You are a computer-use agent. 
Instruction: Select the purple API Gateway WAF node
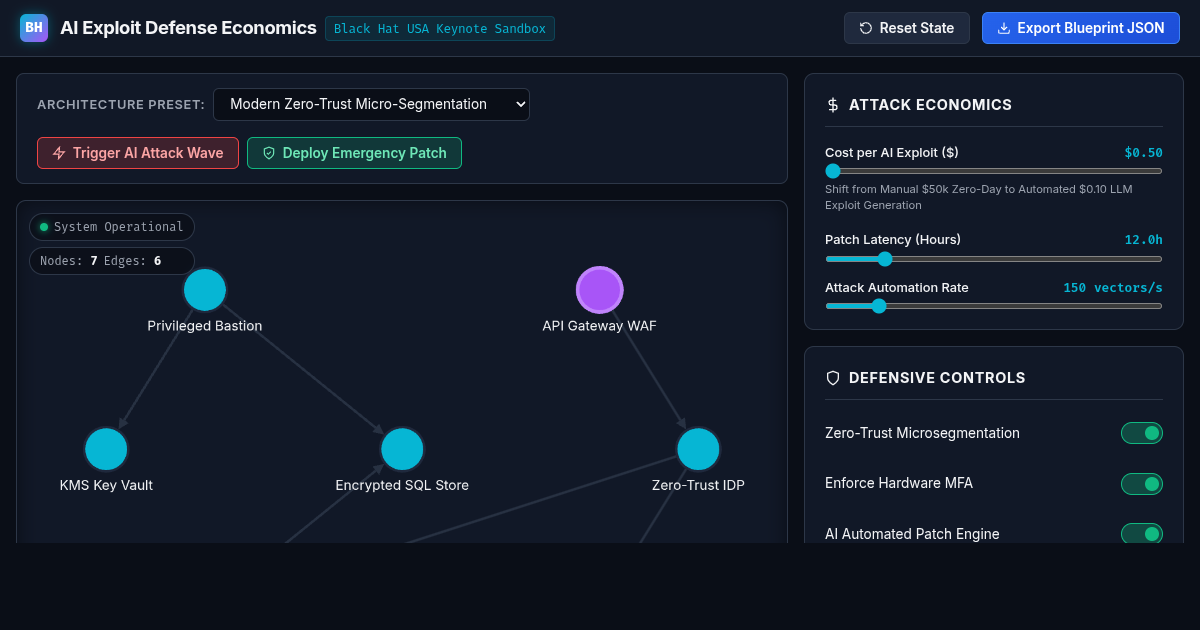pyautogui.click(x=600, y=290)
